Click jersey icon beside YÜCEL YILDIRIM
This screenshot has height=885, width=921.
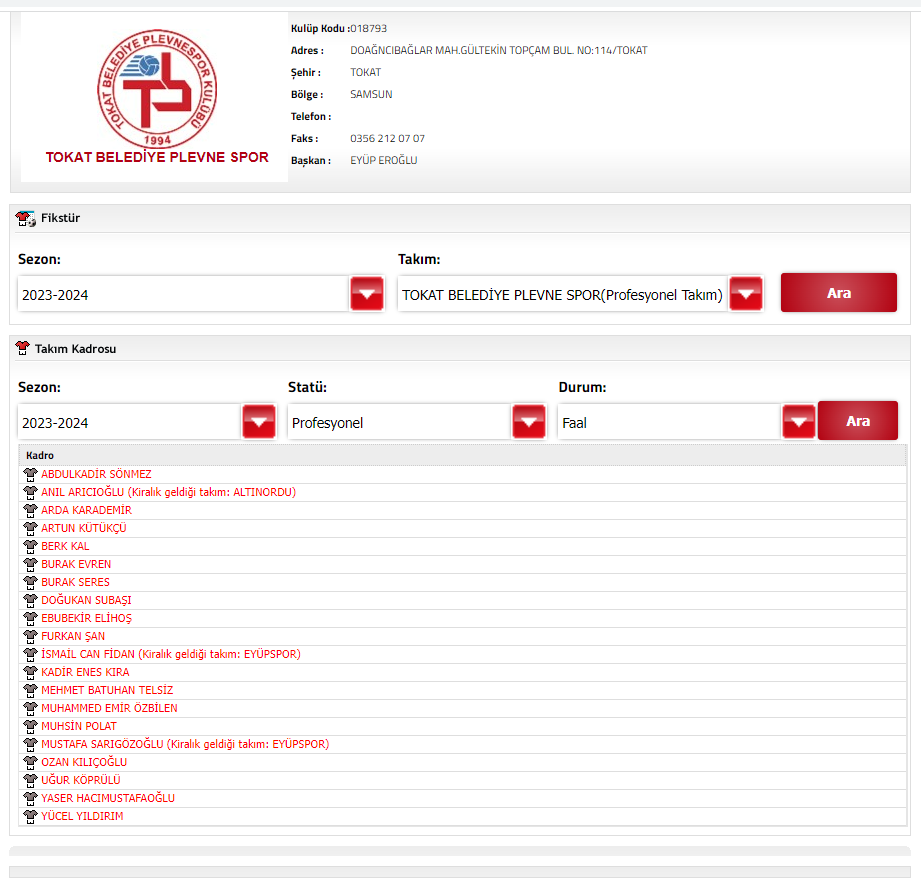31,816
